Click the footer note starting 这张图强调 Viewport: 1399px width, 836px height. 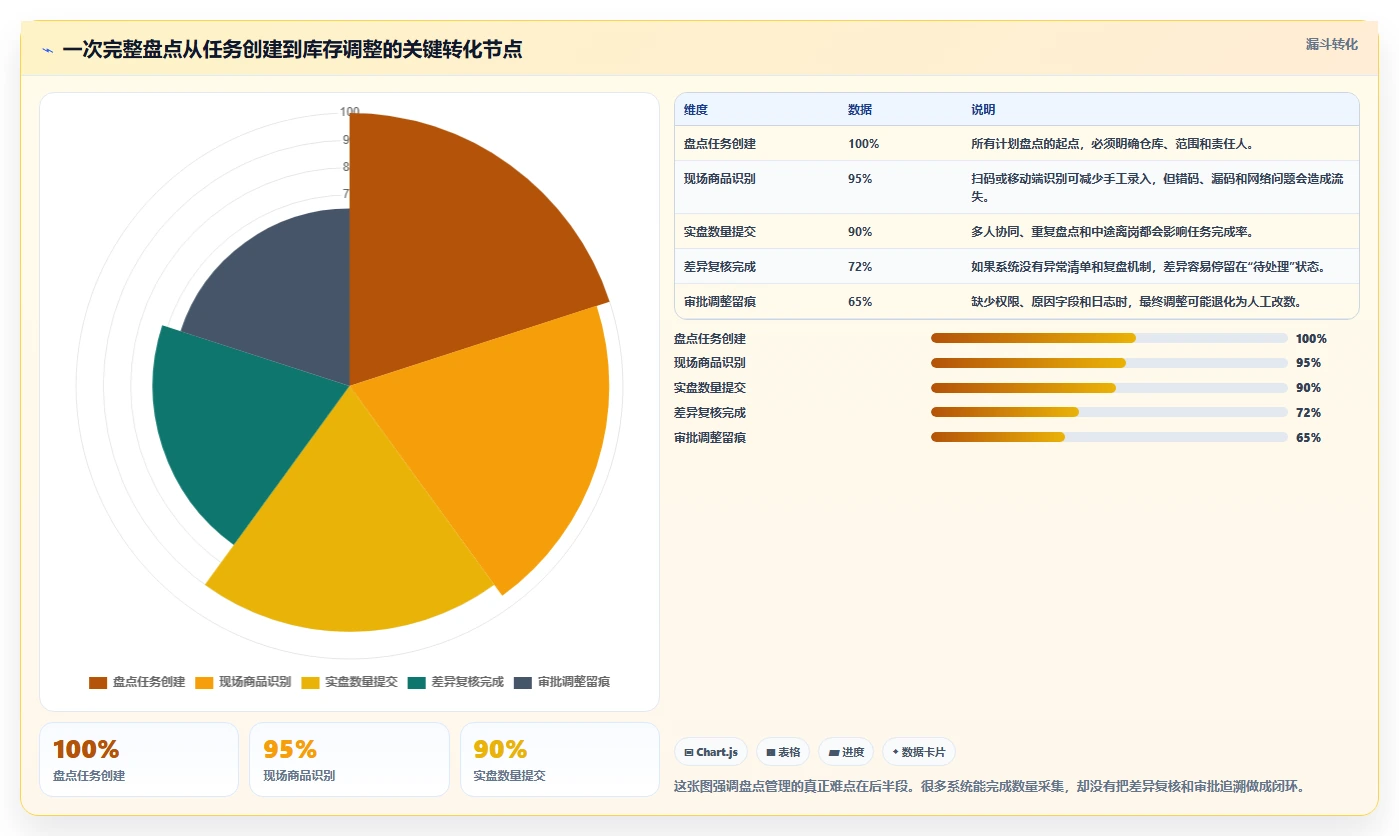[x=990, y=787]
